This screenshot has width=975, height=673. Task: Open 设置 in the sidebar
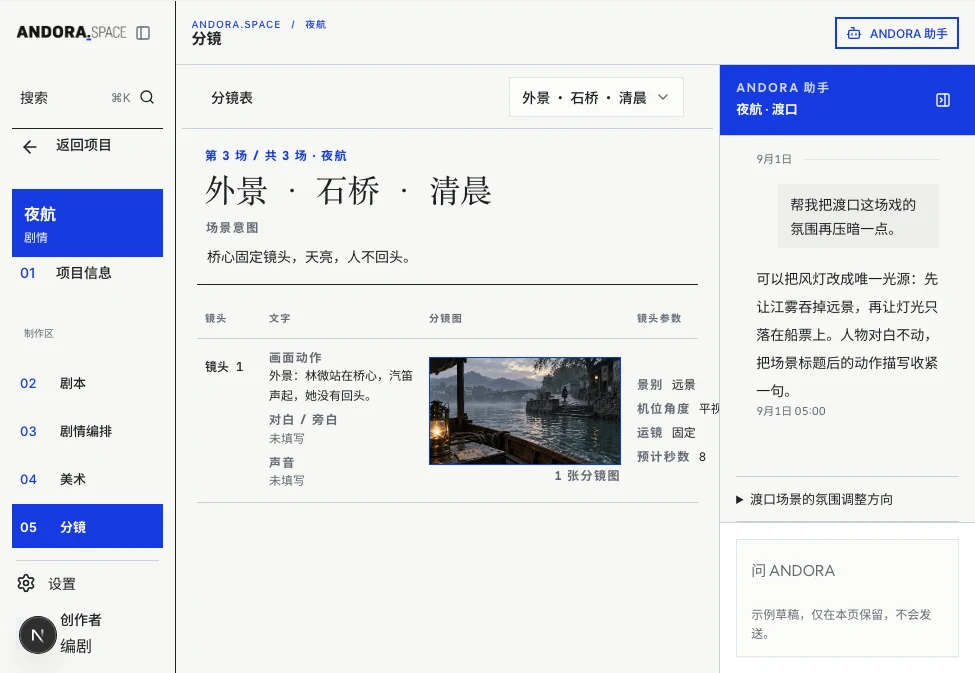click(62, 583)
